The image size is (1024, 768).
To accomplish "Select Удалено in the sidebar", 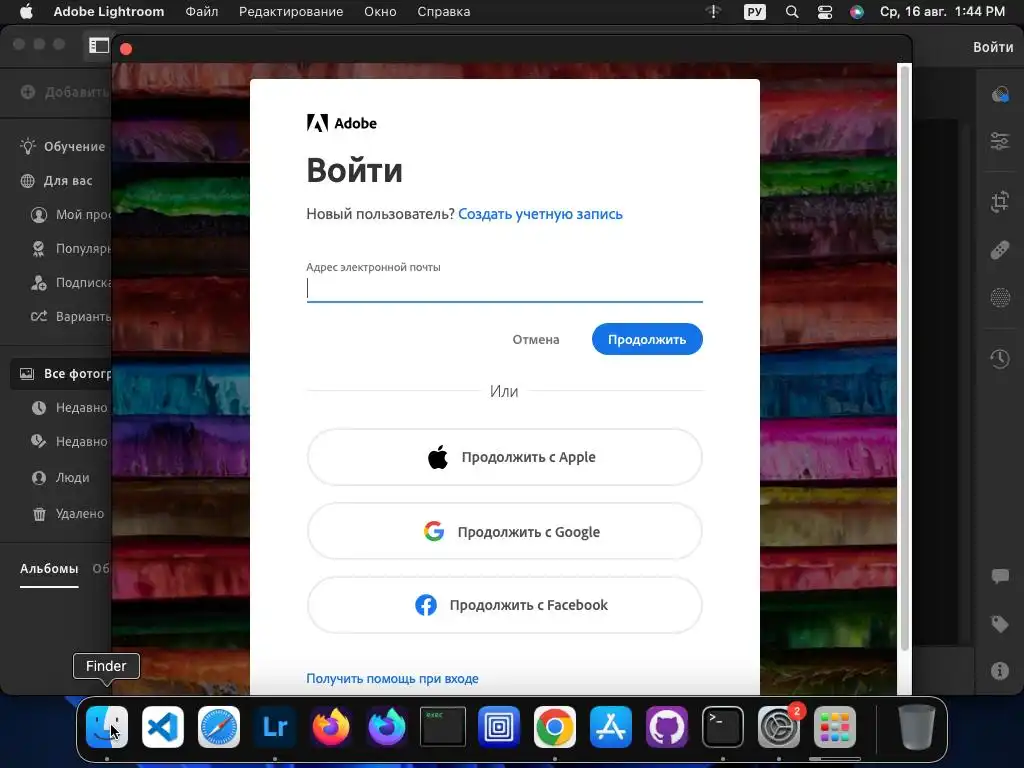I will [68, 513].
